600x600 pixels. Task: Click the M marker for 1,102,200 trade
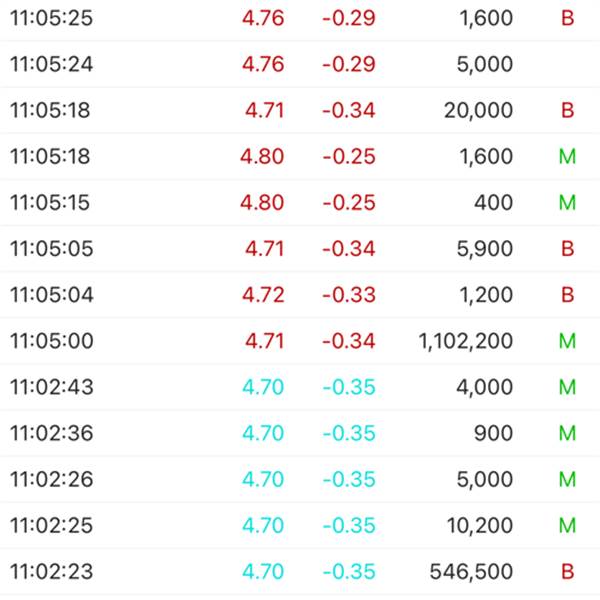(567, 341)
